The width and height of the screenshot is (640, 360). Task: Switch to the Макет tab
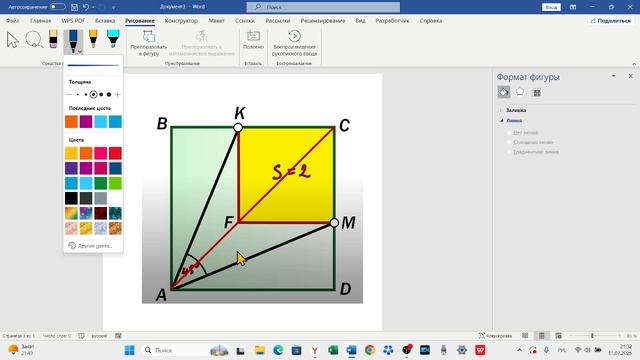click(x=216, y=20)
